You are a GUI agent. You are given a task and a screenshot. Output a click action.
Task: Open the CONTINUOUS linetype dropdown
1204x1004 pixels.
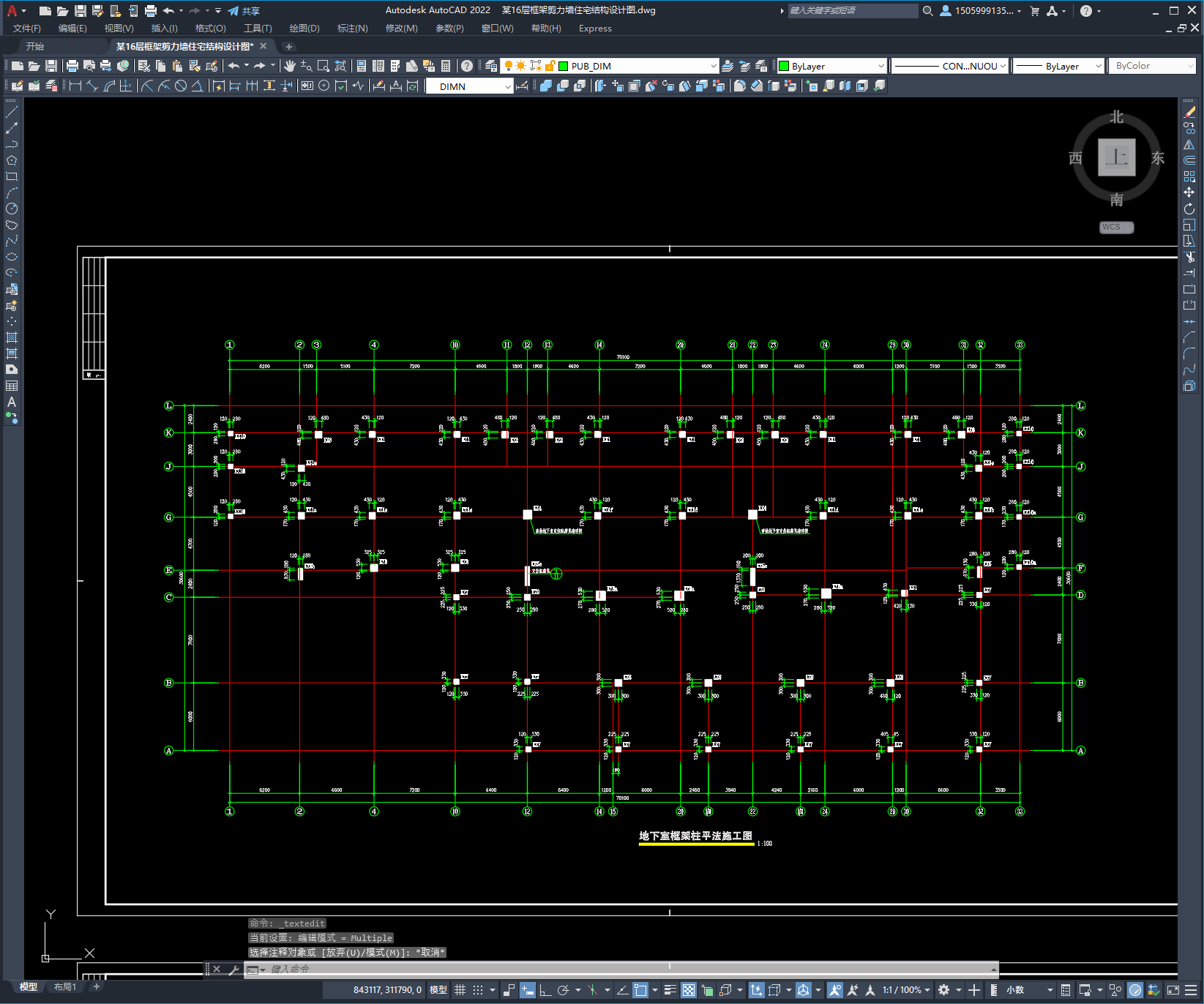951,66
